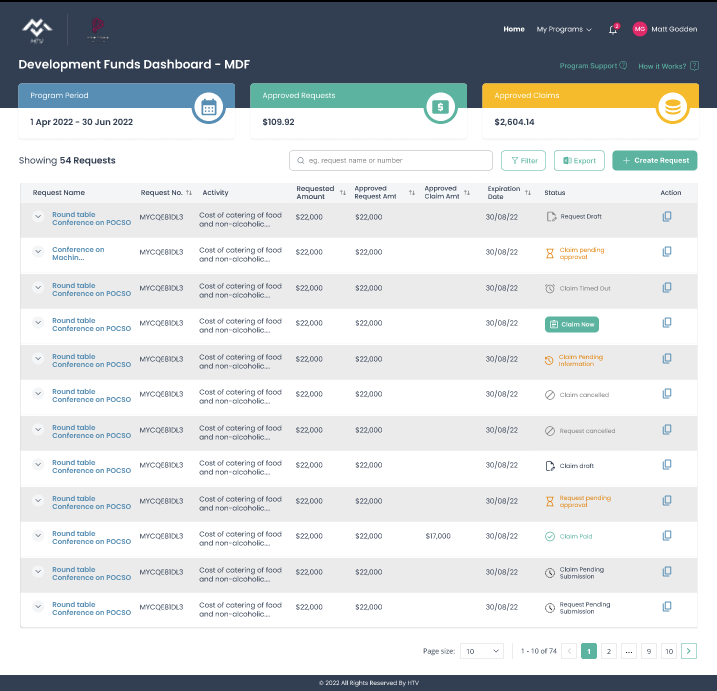Screen dimensions: 717x691
Task: Click the HTV logo in header
Action: (x=37, y=30)
